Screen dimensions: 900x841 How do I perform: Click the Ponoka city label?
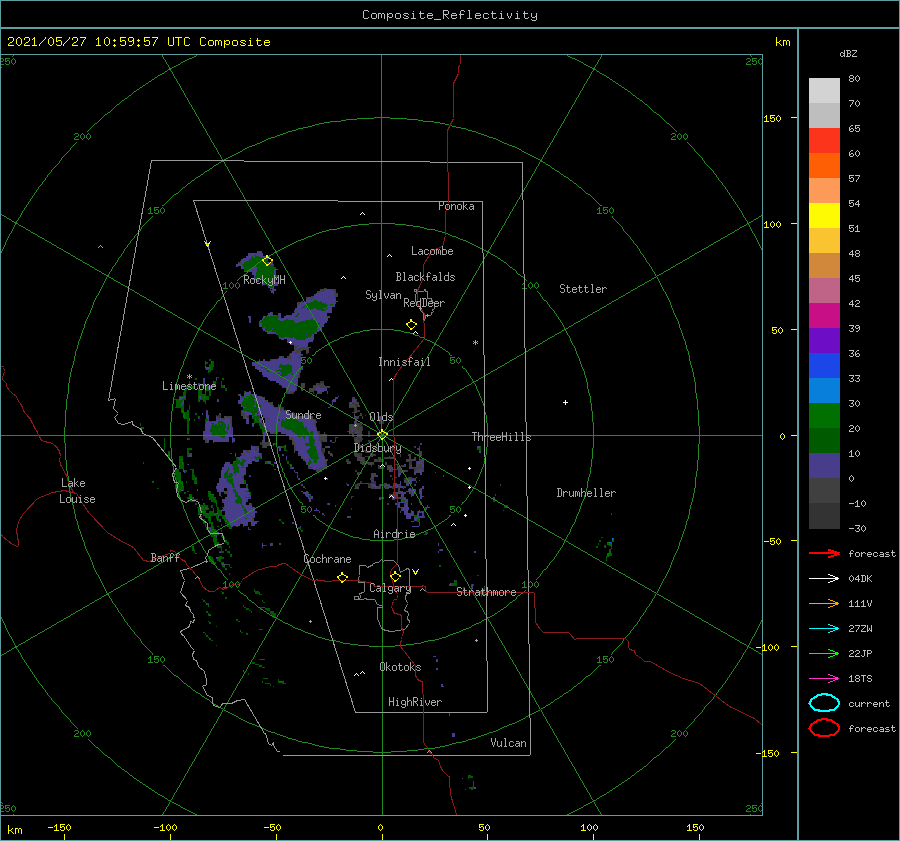point(456,206)
